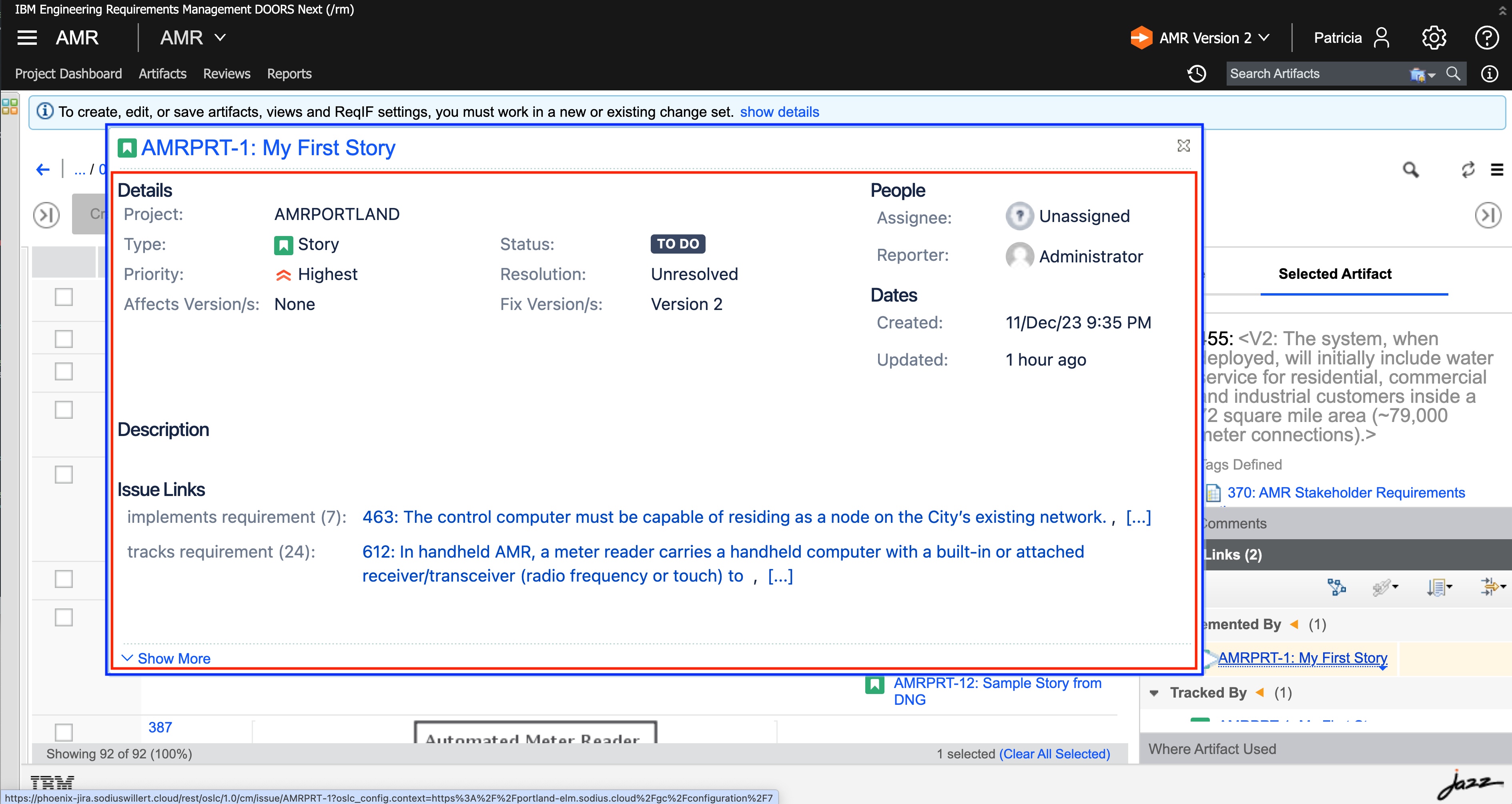The width and height of the screenshot is (1512, 804).
Task: Open the add link dropdown icon
Action: pos(1385,587)
